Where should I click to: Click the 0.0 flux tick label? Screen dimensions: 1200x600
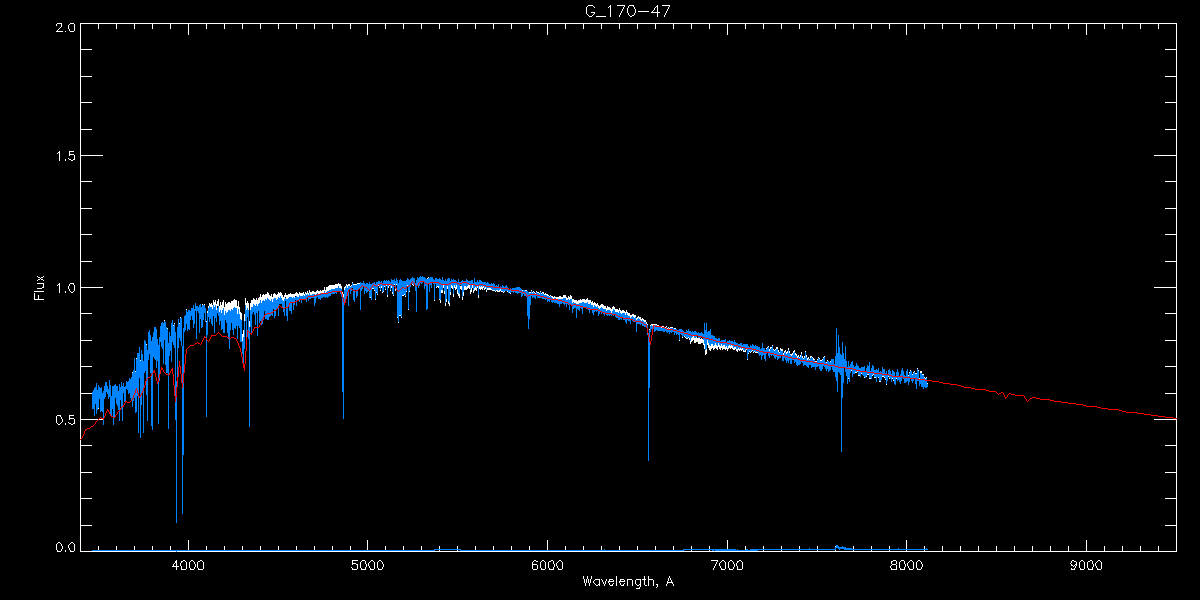65,547
